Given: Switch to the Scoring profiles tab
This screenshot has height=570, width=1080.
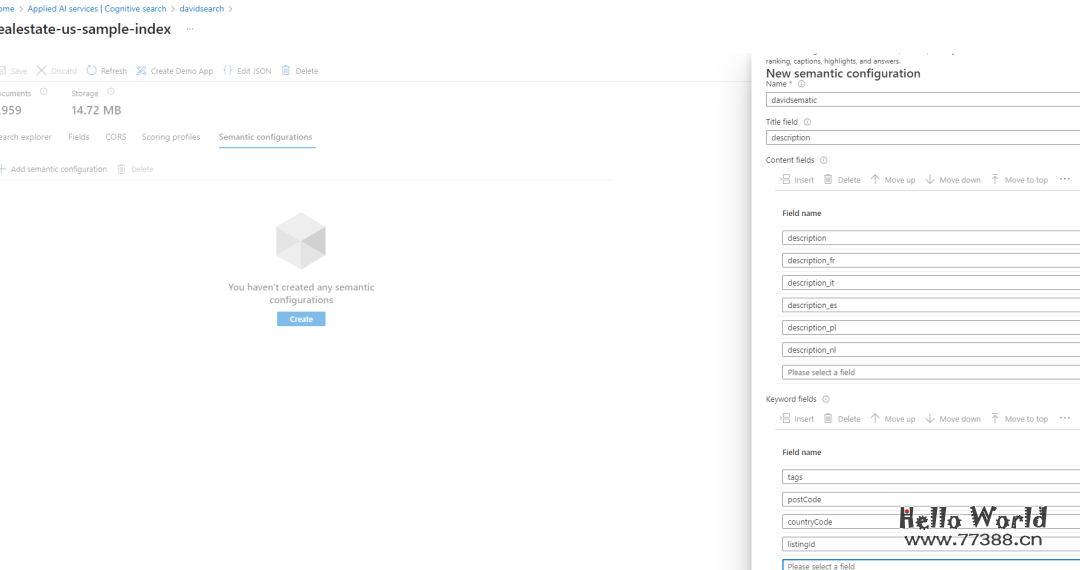Looking at the screenshot, I should tap(170, 137).
